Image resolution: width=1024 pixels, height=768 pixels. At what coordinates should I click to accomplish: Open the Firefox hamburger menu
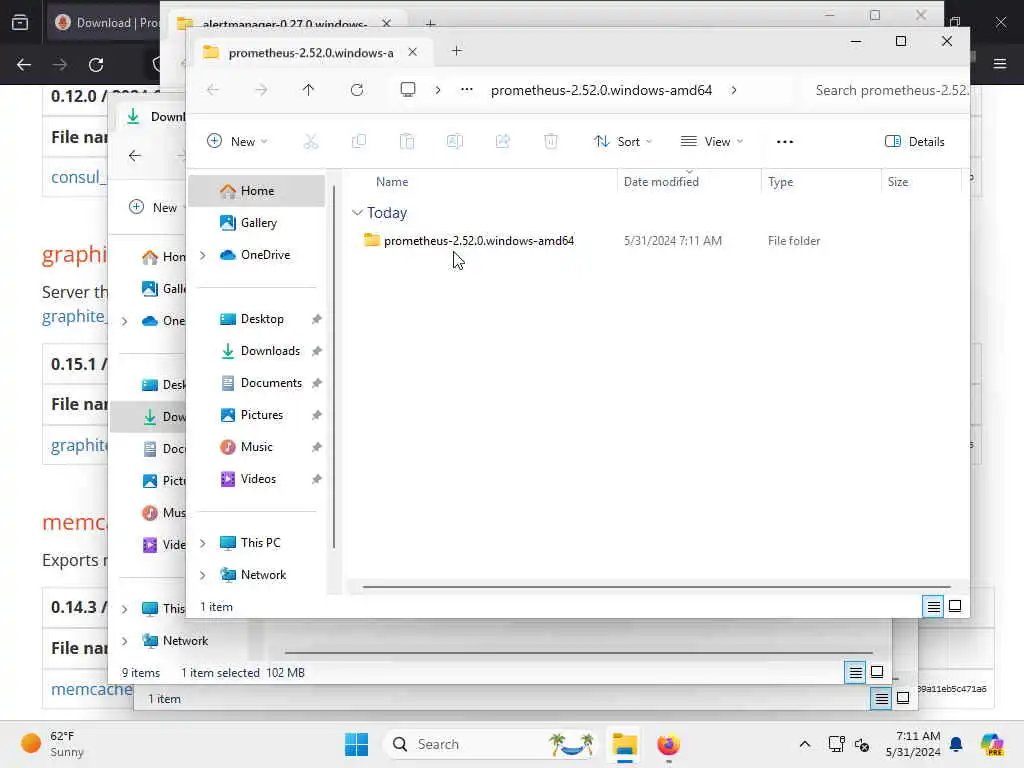pos(1000,64)
